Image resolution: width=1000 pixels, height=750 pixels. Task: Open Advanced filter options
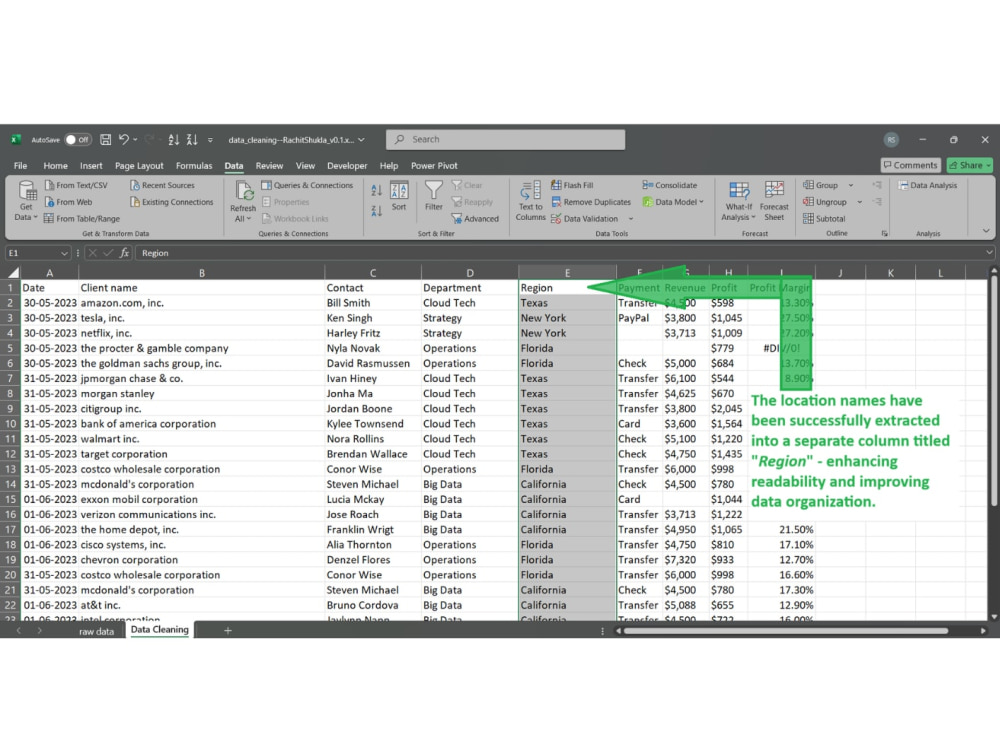(475, 218)
